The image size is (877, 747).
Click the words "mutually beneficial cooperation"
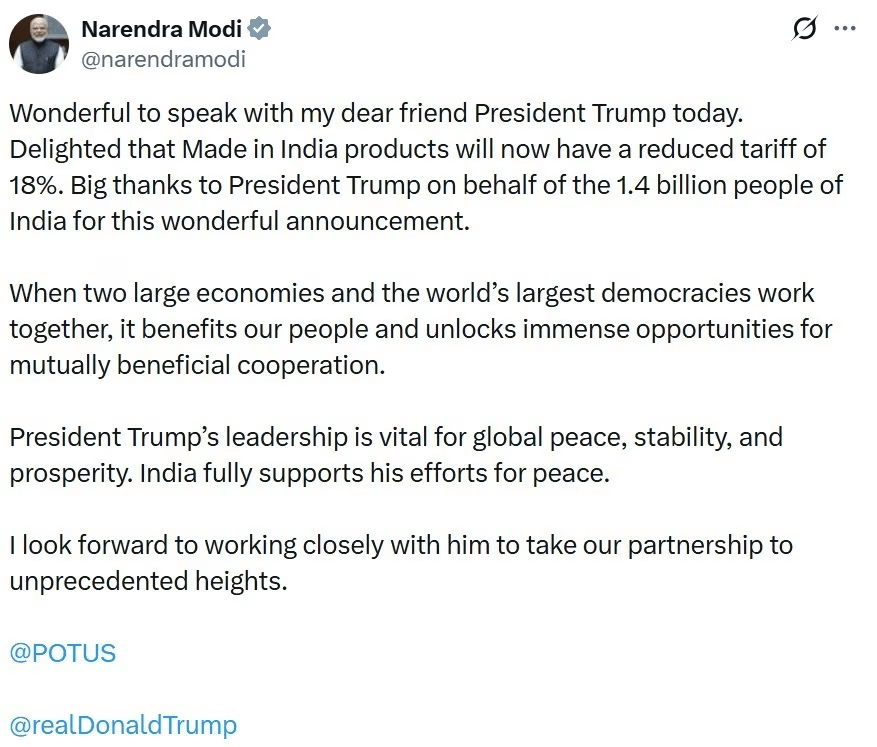tap(196, 365)
